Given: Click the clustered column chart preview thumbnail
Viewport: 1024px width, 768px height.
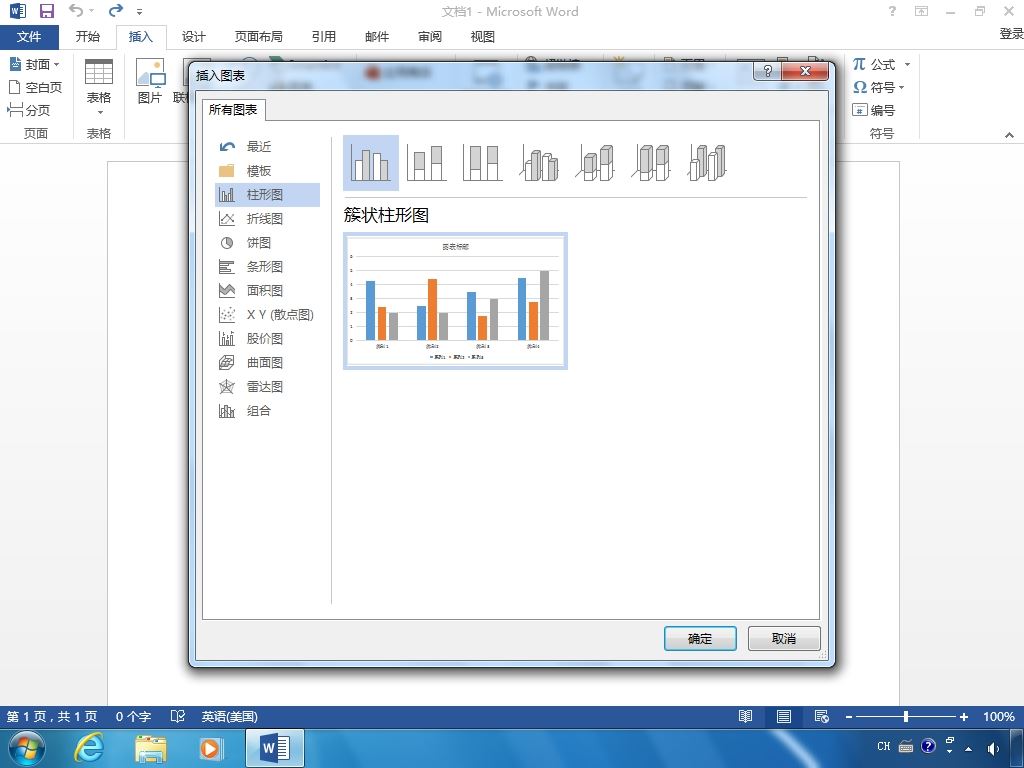Looking at the screenshot, I should (455, 301).
